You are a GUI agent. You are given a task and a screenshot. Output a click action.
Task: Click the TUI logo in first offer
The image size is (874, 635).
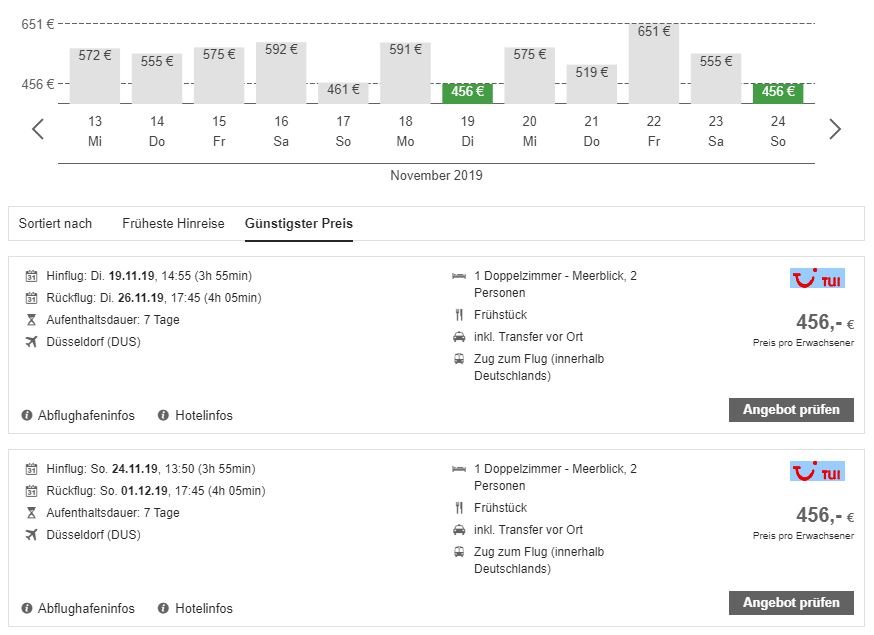[816, 278]
